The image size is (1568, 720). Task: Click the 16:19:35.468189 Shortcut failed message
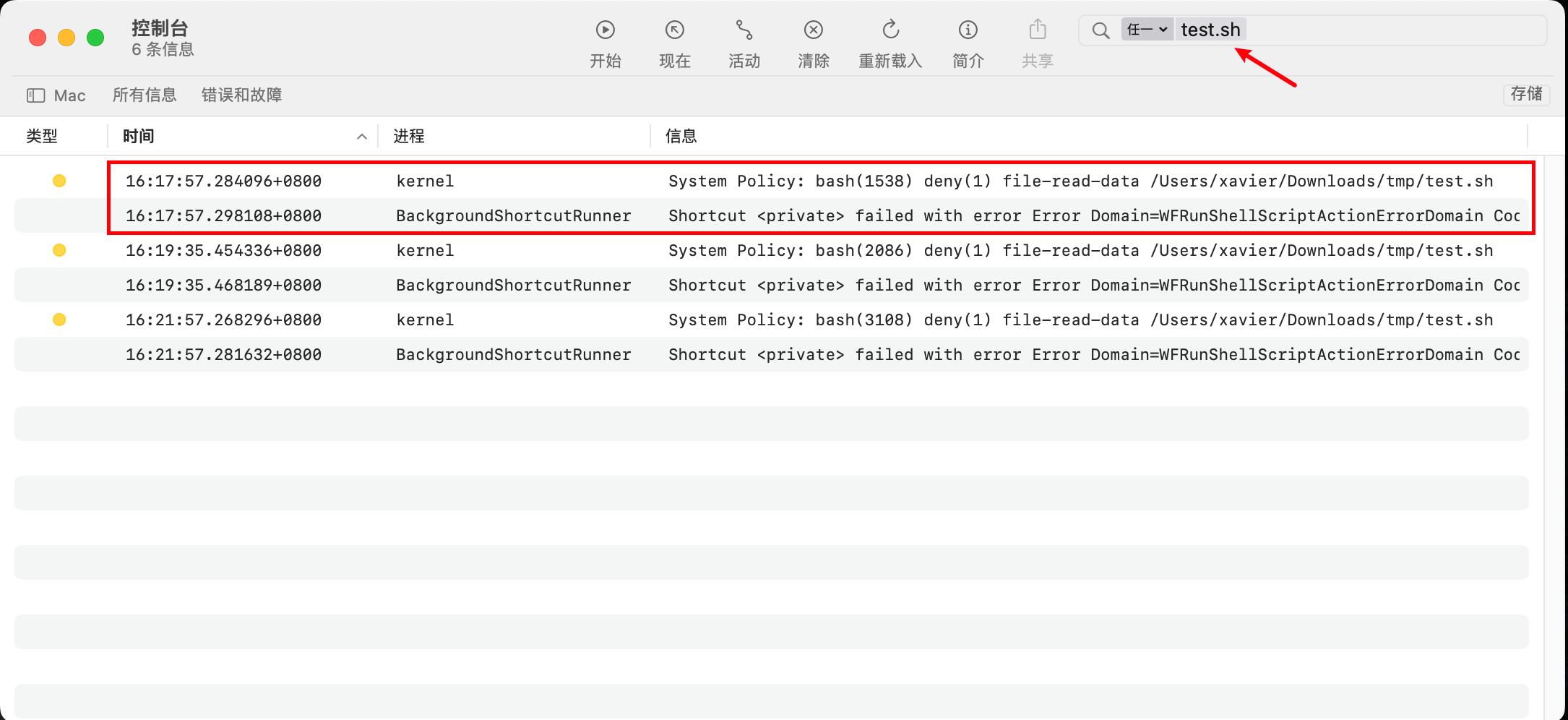(x=1094, y=285)
